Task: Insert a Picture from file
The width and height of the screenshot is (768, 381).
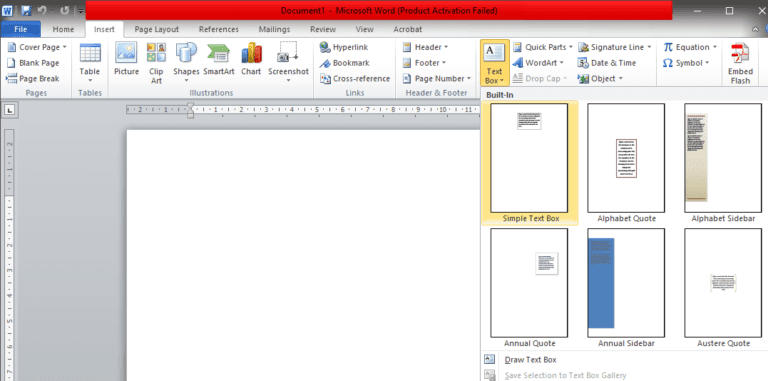Action: 126,59
